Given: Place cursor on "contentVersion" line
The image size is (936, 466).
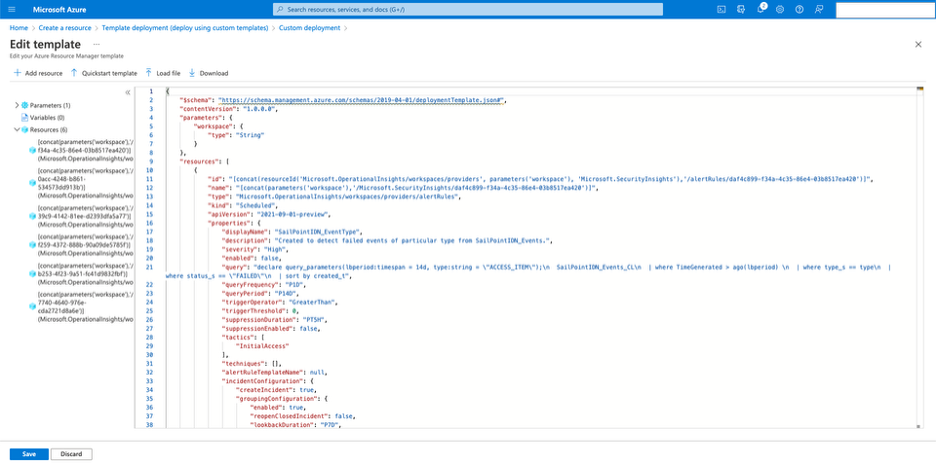Looking at the screenshot, I should pos(229,109).
